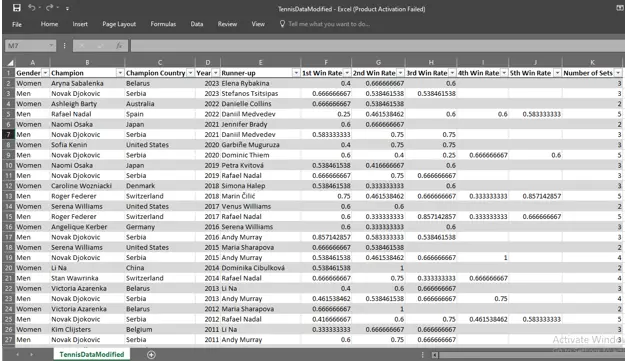Click the Ashleigh Barty cell
625x361 pixels.
87,104
